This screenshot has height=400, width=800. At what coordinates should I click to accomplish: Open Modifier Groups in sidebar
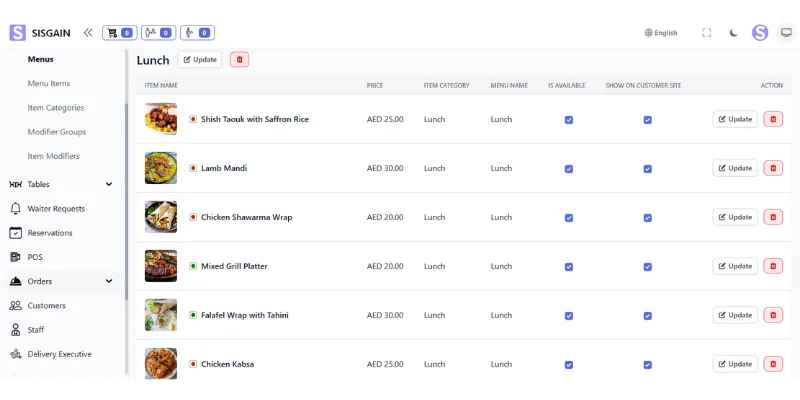pyautogui.click(x=57, y=132)
